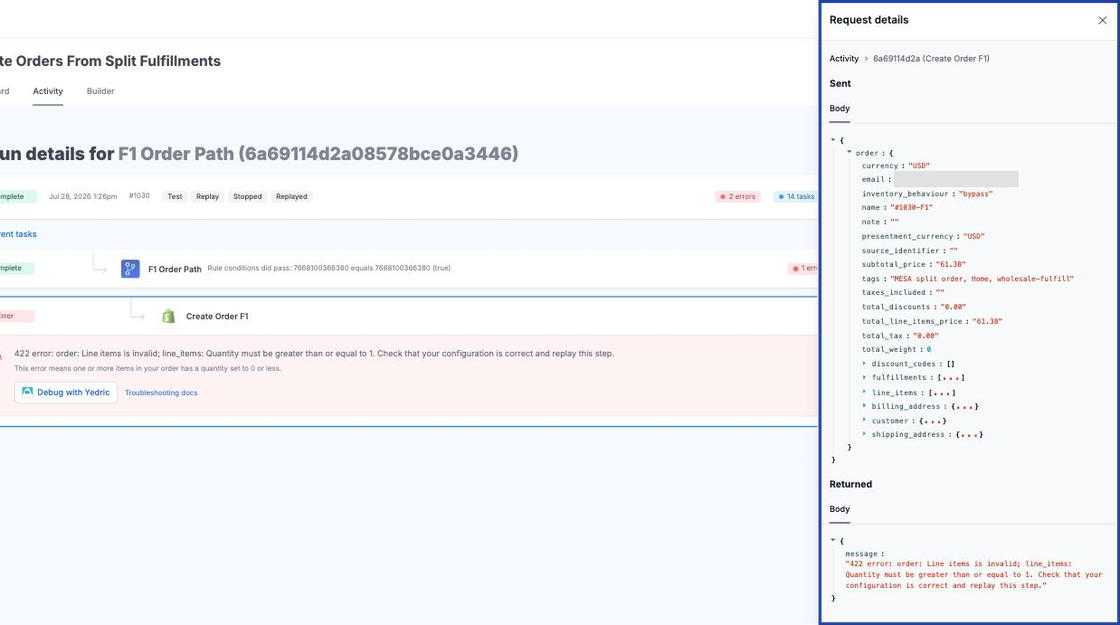Select the Sent Body tab

coord(839,109)
